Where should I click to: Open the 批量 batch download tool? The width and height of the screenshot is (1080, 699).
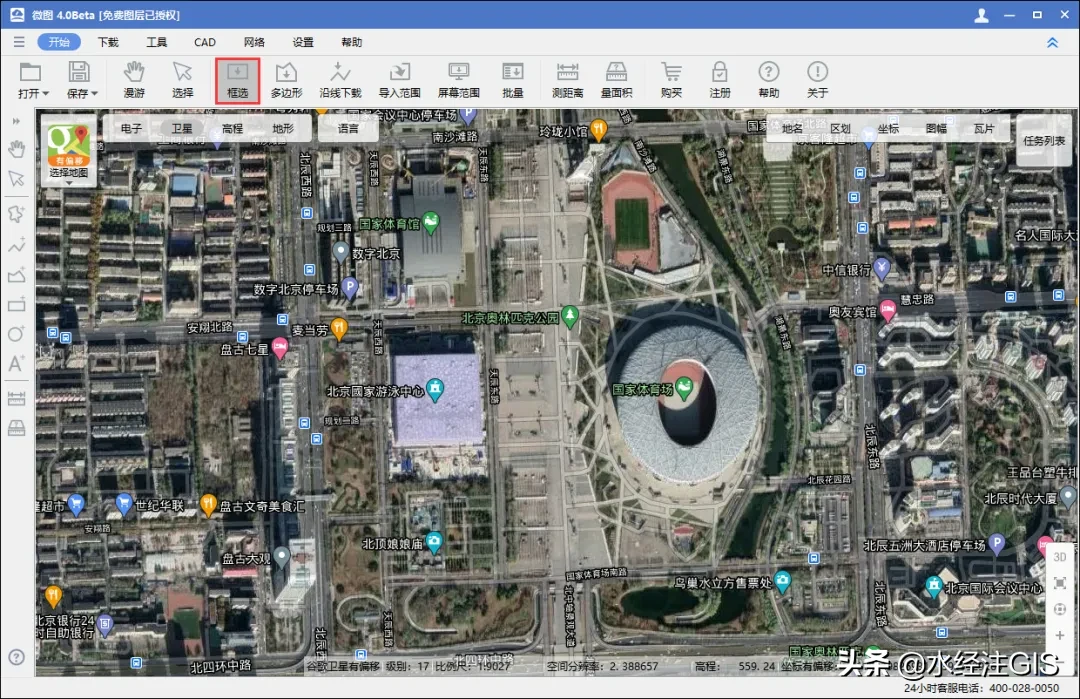tap(513, 80)
